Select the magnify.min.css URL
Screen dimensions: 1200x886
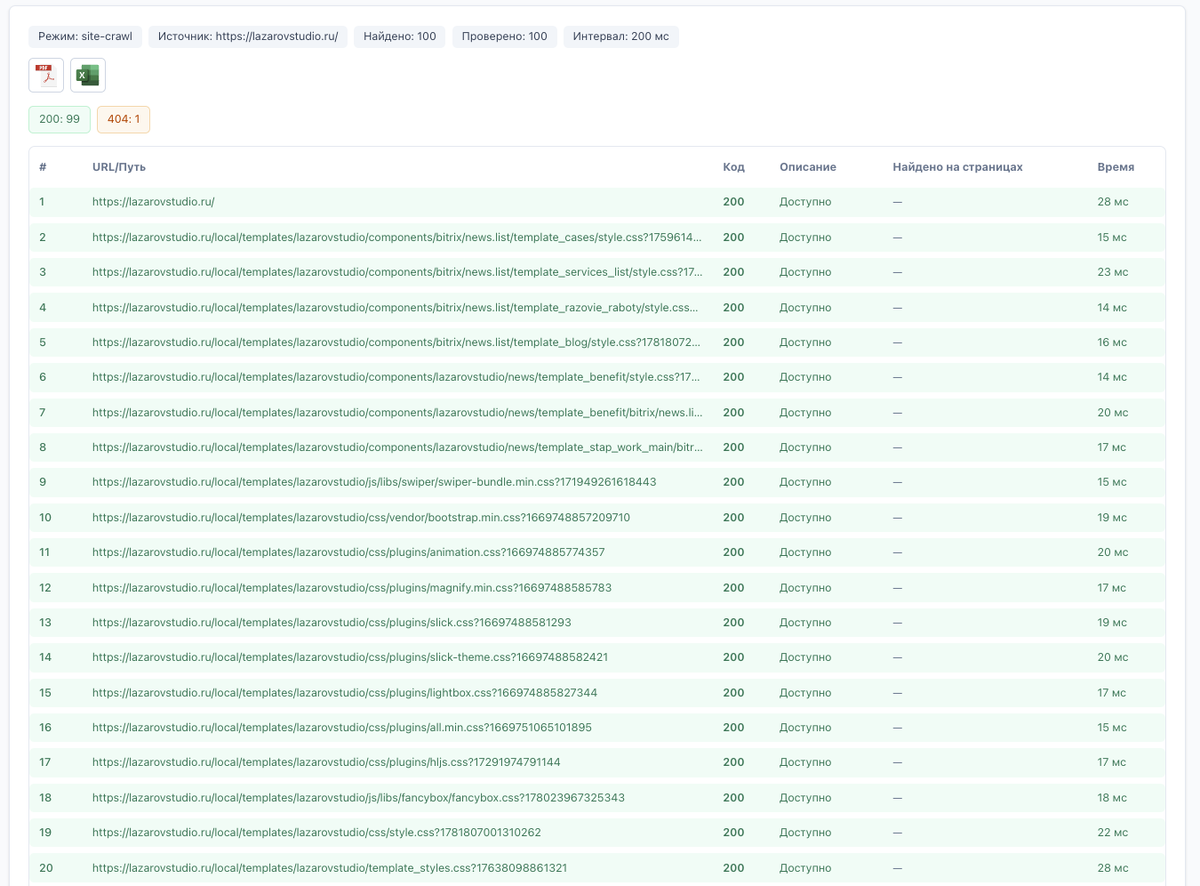point(352,588)
